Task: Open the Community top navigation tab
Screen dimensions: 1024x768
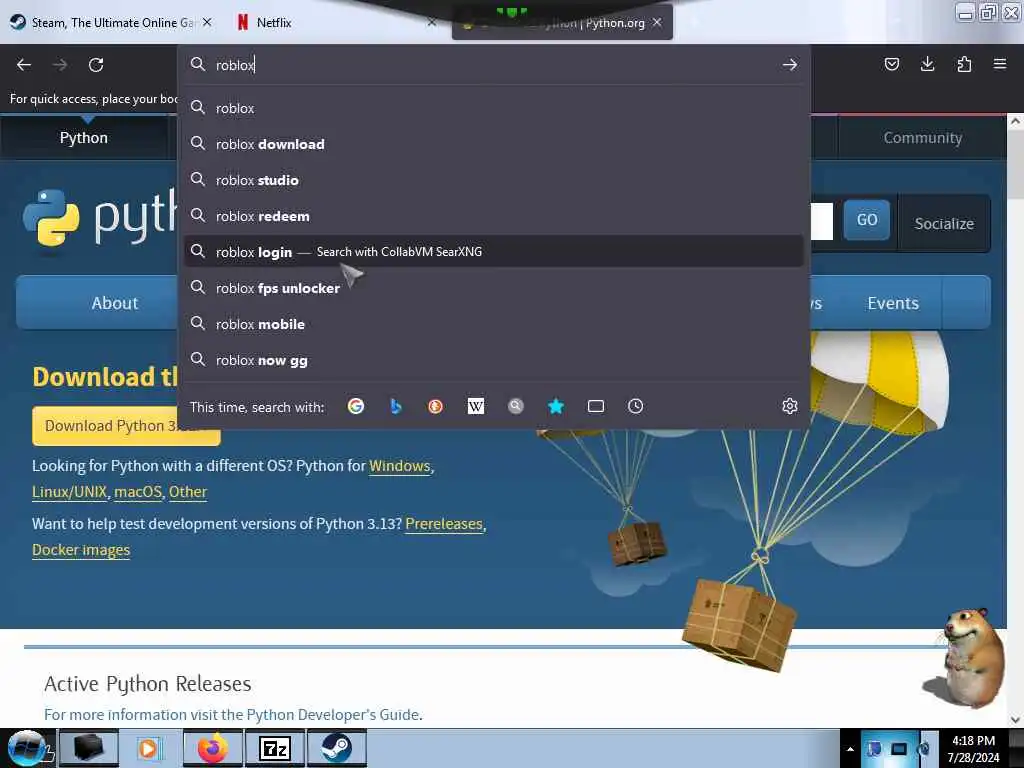Action: (x=922, y=138)
